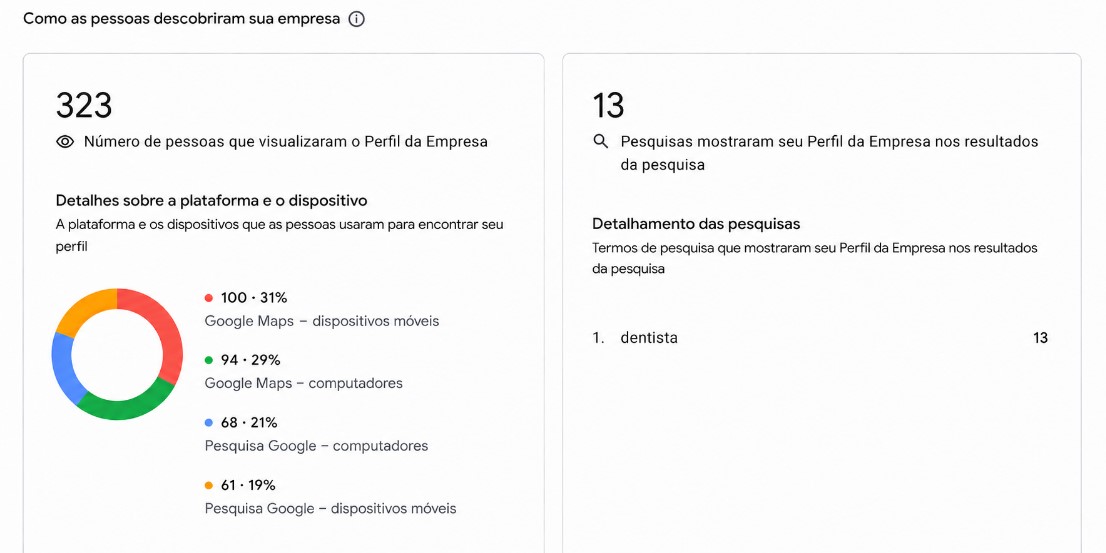Click the Detalhes sobre a plataforma heading
This screenshot has width=1106, height=553.
[x=212, y=200]
